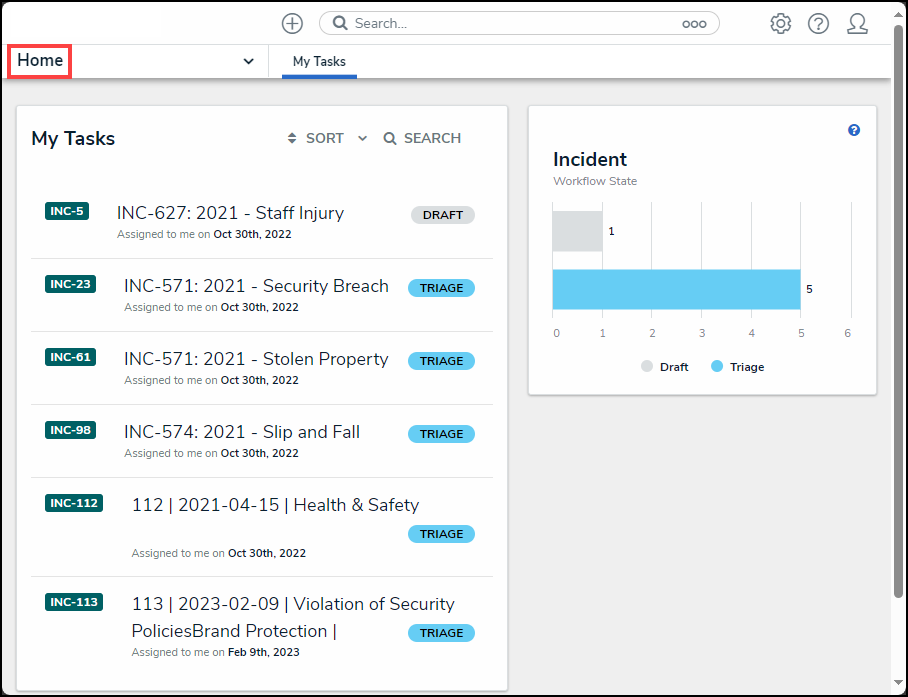Screen dimensions: 908x697
Task: Open INC-571: 2021 - Security Breach task
Action: pos(256,286)
